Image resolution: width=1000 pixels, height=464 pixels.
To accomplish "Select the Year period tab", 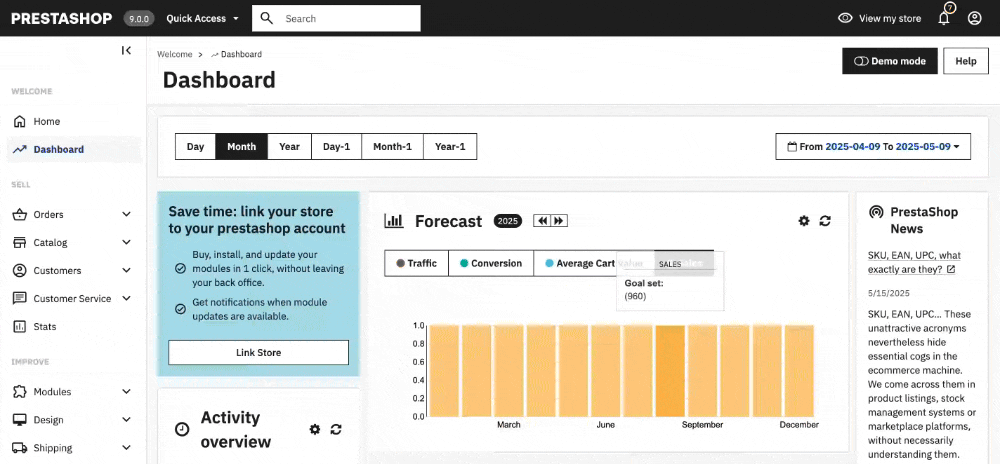I will [x=289, y=146].
